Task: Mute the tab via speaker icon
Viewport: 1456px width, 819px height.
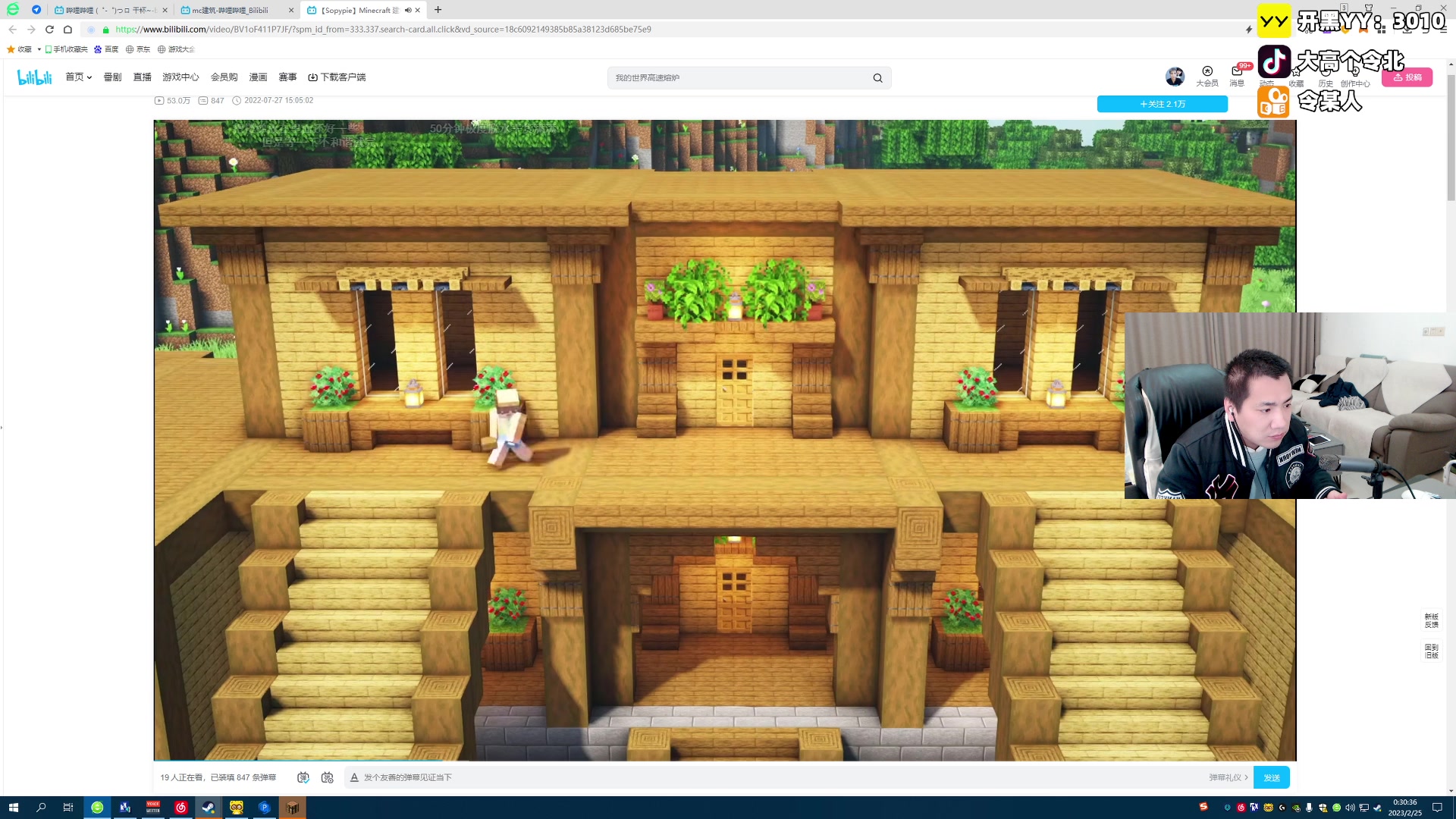Action: click(x=408, y=11)
